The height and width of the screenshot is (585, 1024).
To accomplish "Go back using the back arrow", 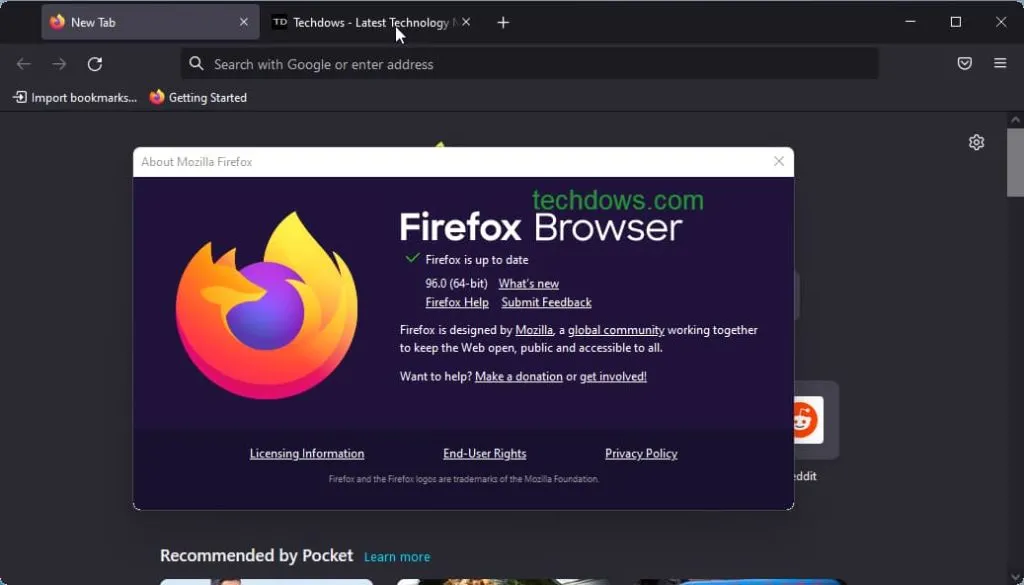I will pos(24,64).
